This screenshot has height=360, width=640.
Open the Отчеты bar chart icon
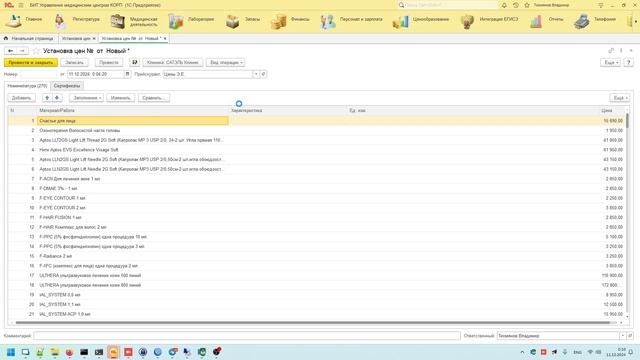[x=536, y=21]
